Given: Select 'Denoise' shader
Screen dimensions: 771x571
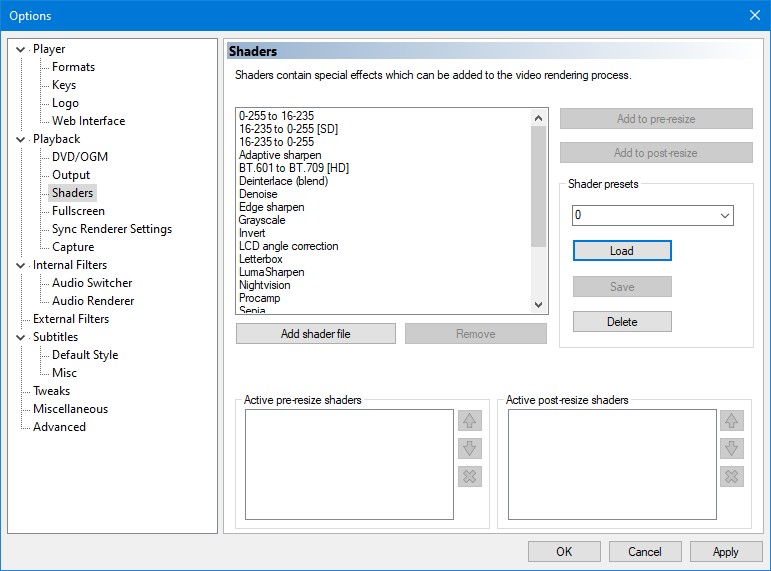Looking at the screenshot, I should [258, 194].
